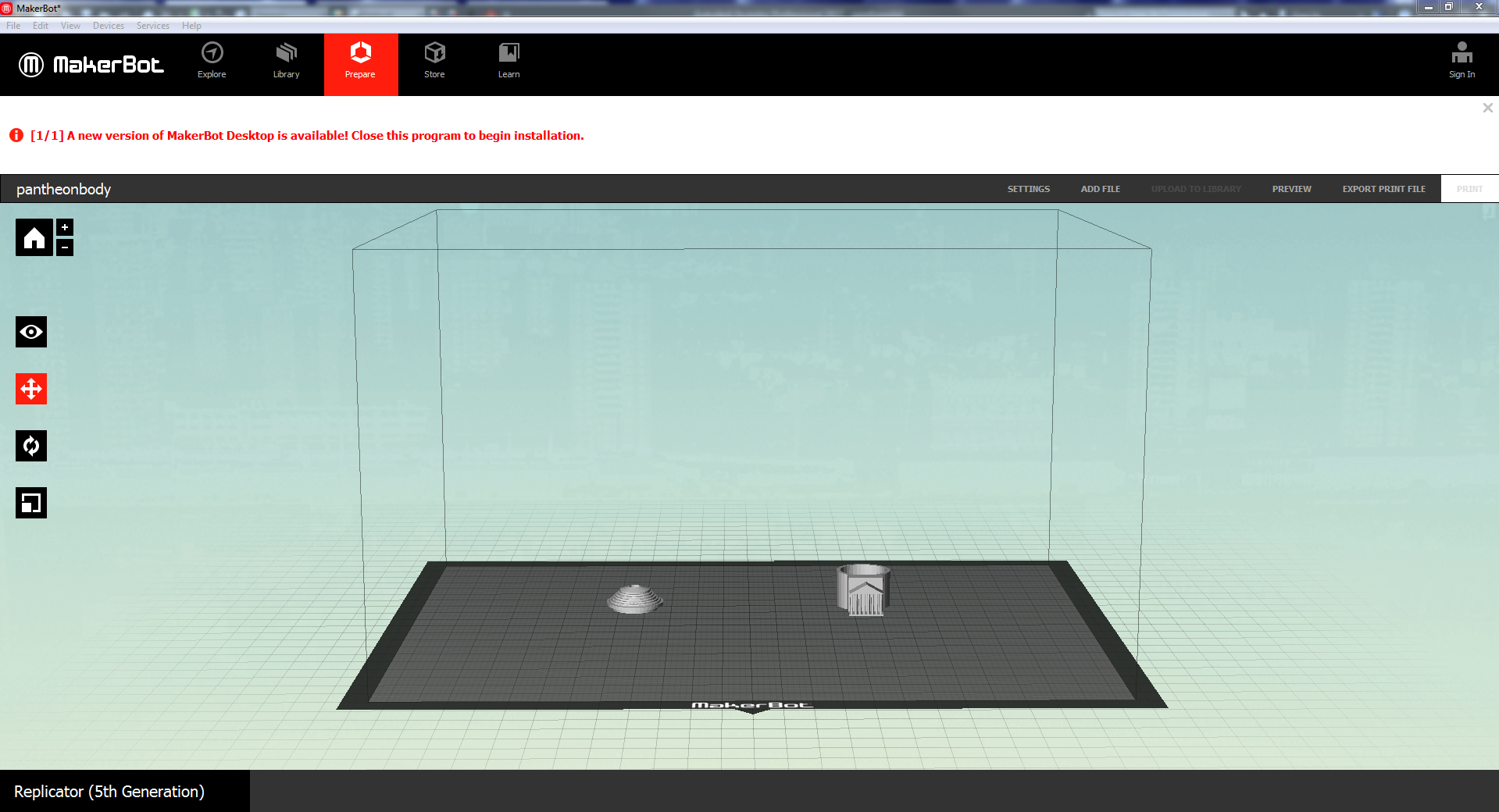
Task: Select the Prepare tab
Action: point(361,64)
